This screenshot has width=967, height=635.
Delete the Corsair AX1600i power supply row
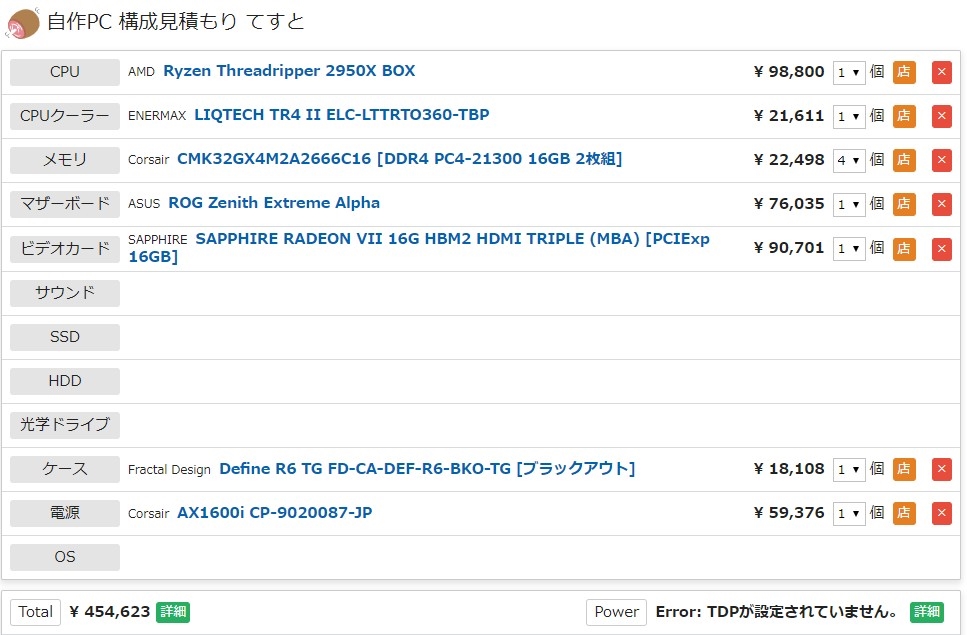point(941,513)
